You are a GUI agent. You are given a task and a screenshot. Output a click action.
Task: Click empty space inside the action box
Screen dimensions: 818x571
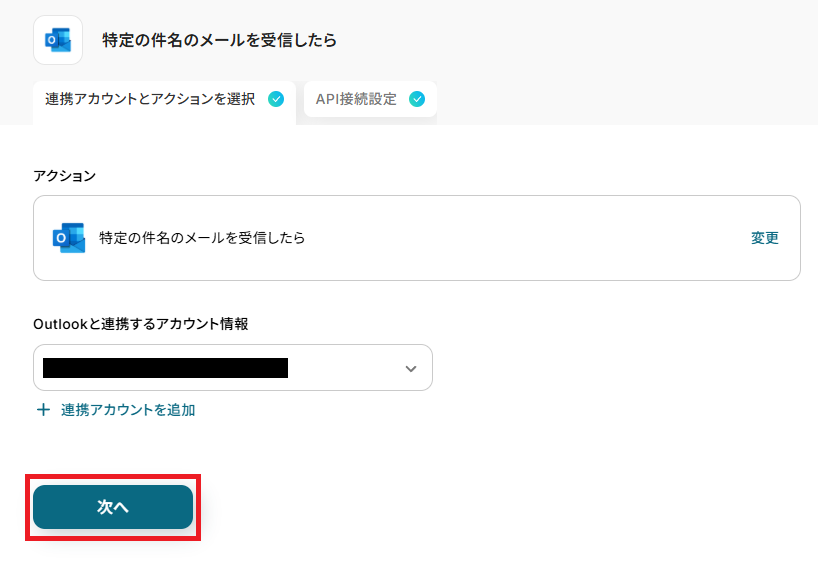coord(520,238)
